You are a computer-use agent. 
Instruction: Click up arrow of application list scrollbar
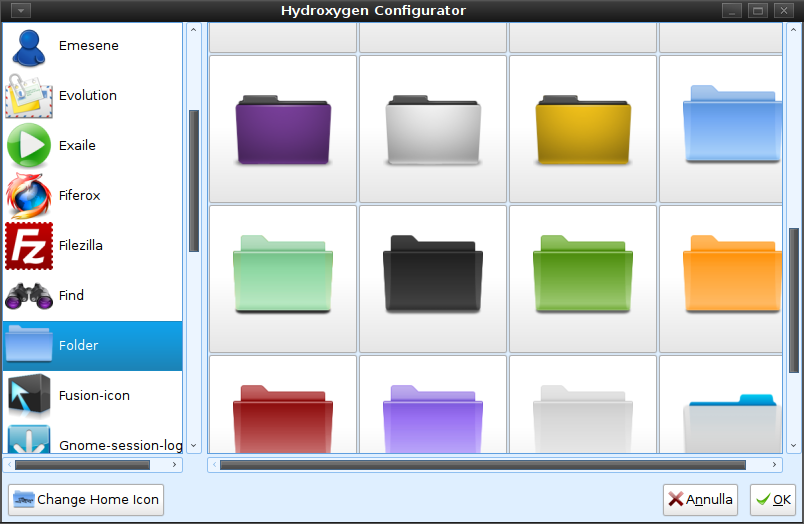click(x=193, y=30)
